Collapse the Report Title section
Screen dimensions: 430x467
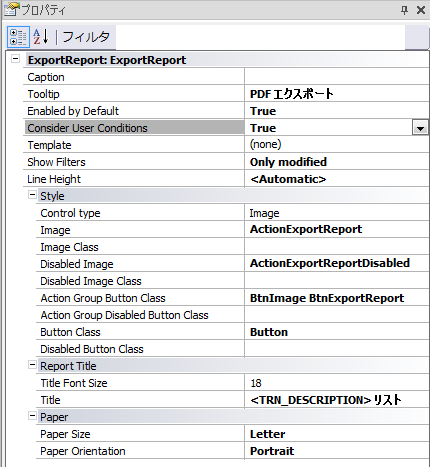pos(32,365)
